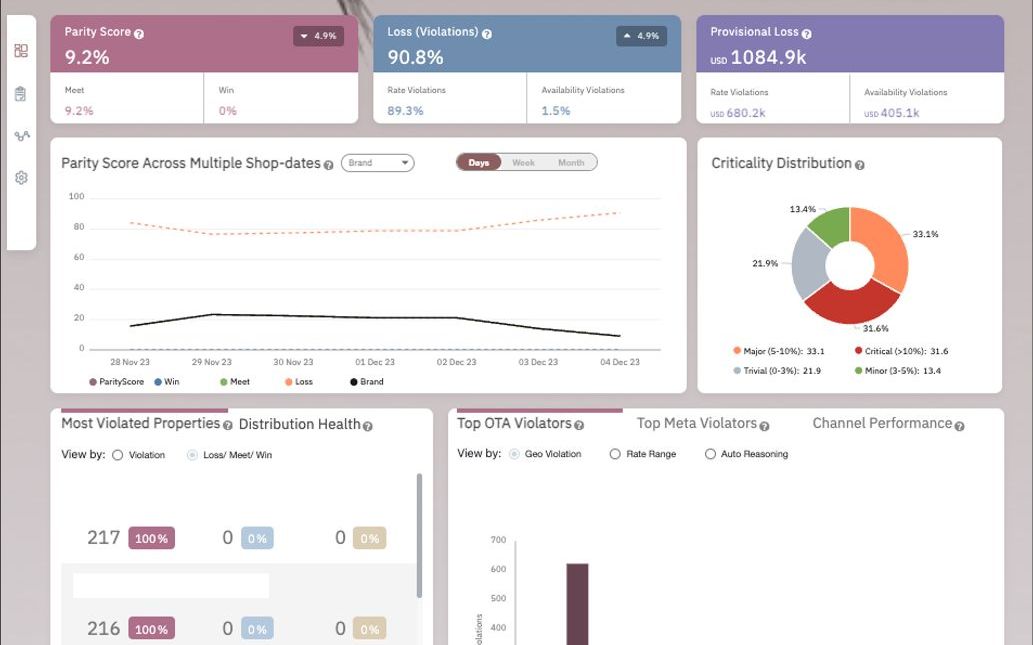Open the settings gear in the sidebar
The image size is (1033, 645).
tap(21, 178)
